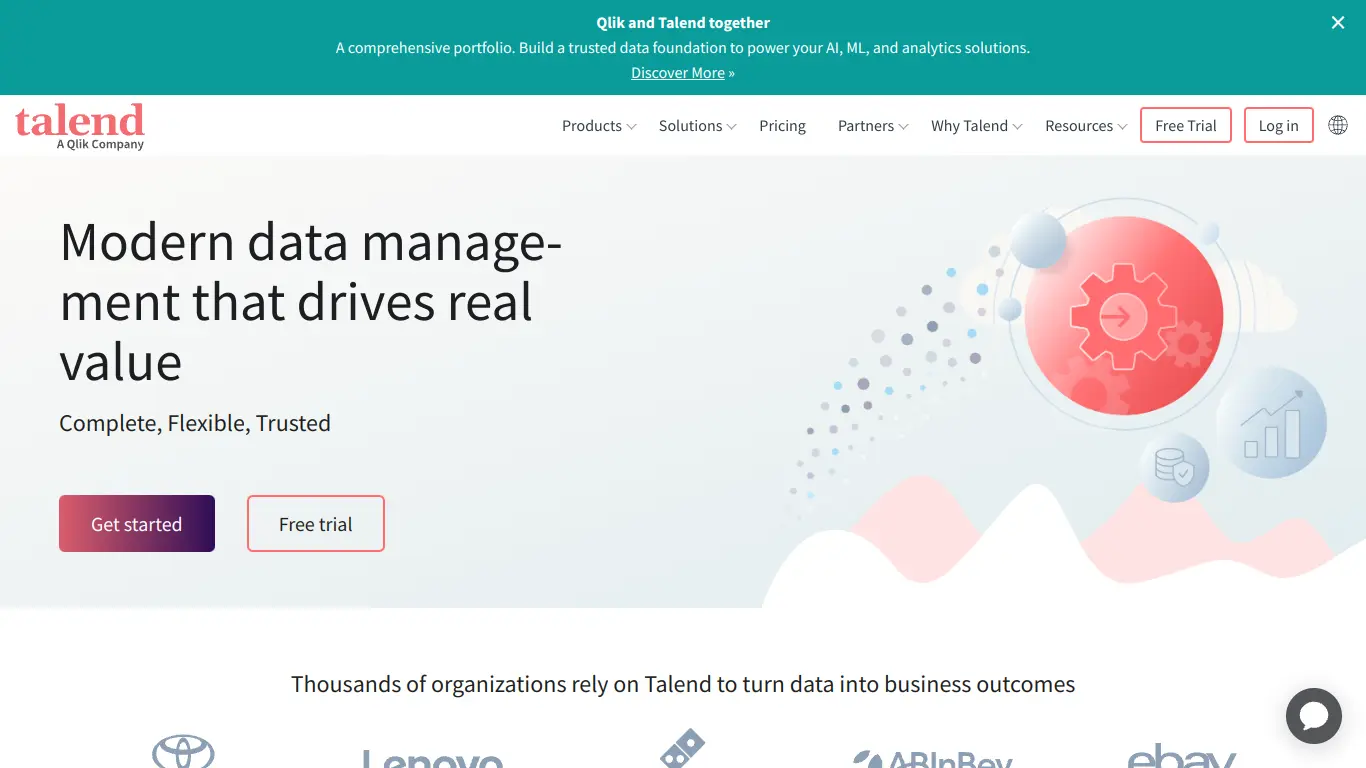Click the red gear illustration
1366x768 pixels.
tap(1124, 317)
